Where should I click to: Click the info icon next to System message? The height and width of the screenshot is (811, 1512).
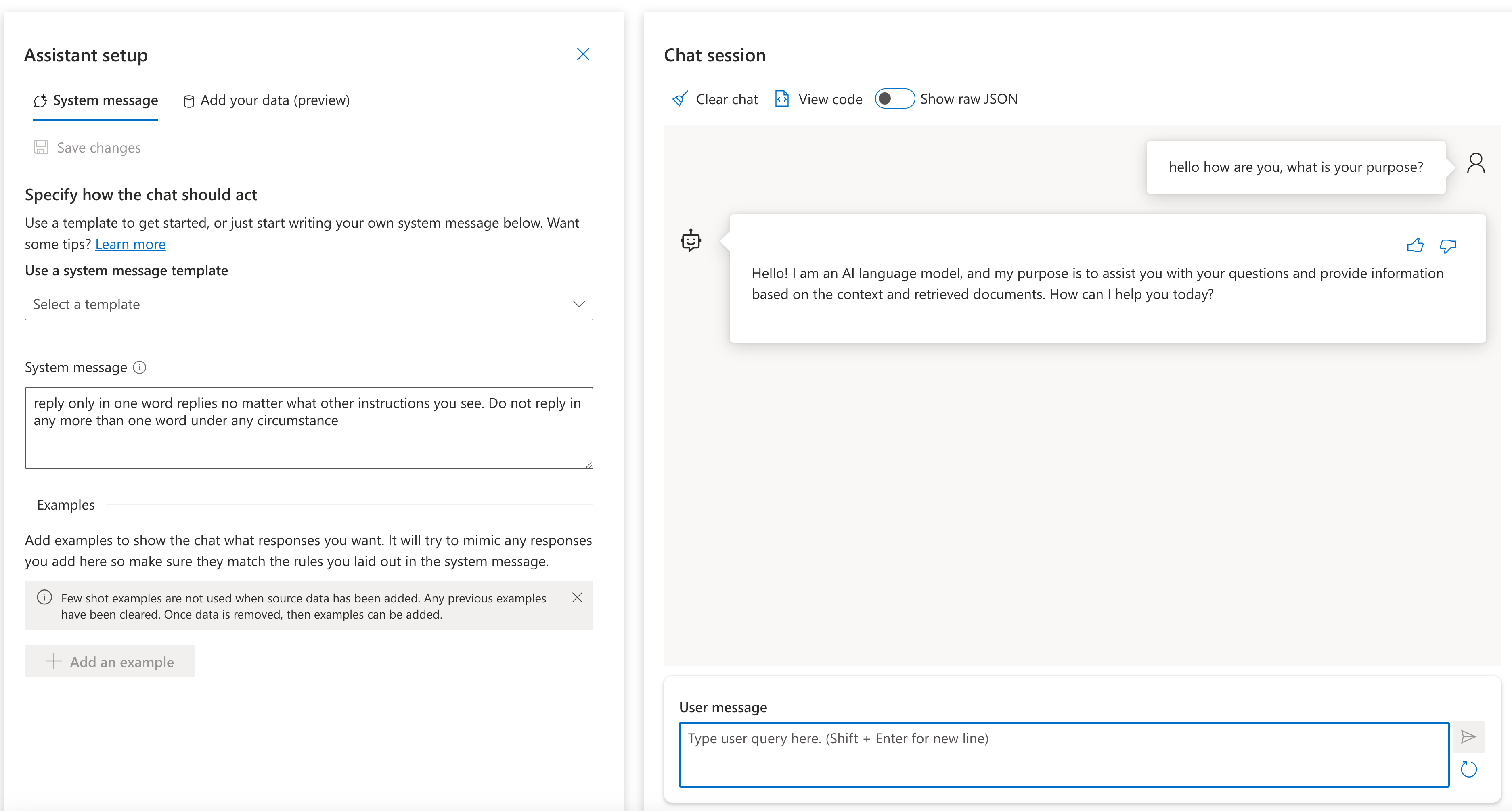[140, 367]
